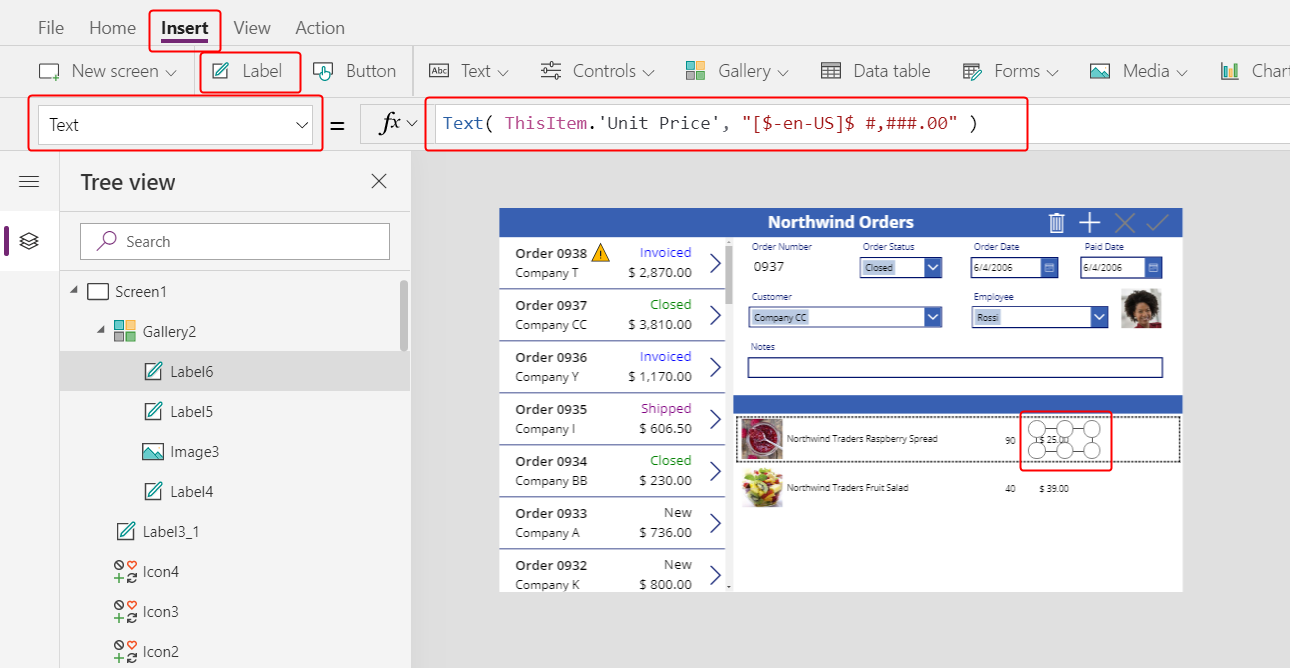The image size is (1290, 668).
Task: Open the Order Date calendar picker
Action: [1049, 268]
